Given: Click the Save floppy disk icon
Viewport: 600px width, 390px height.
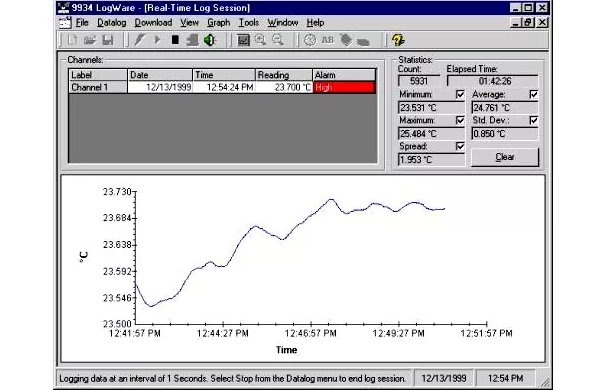Looking at the screenshot, I should 108,40.
